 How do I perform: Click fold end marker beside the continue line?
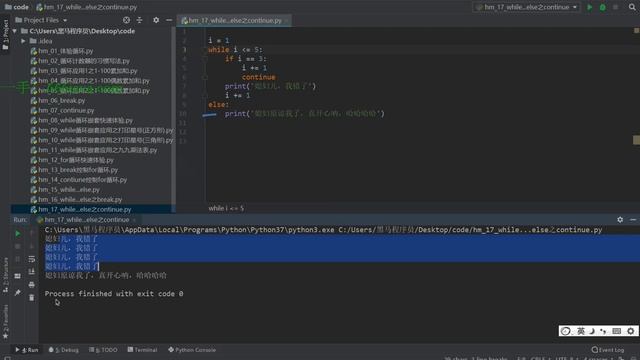point(205,77)
